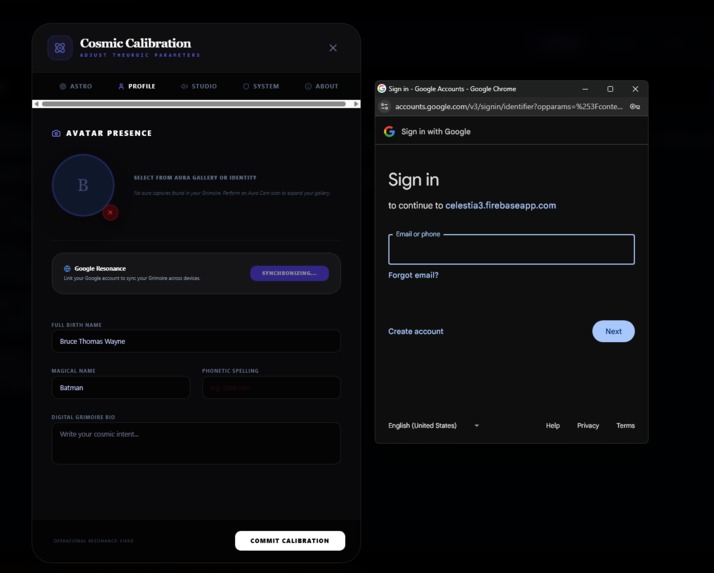
Task: Go to the System tab
Action: click(x=261, y=86)
